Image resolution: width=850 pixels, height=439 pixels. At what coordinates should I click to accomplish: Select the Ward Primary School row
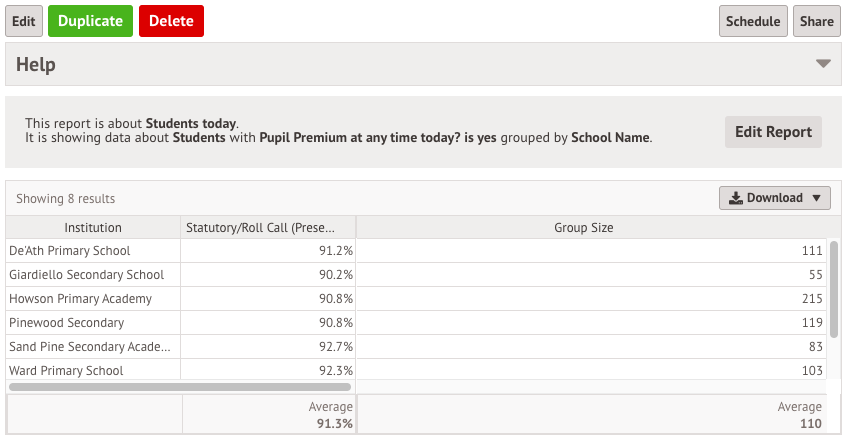[x=416, y=370]
